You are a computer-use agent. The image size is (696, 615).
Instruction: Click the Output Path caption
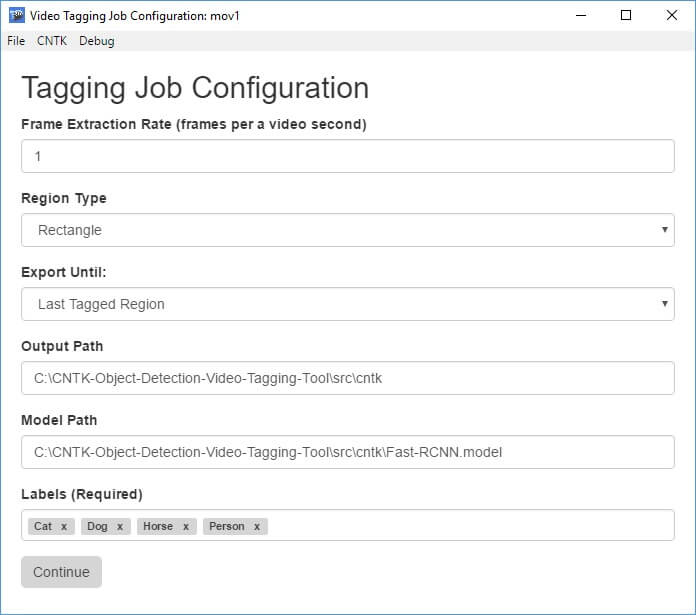(x=62, y=346)
